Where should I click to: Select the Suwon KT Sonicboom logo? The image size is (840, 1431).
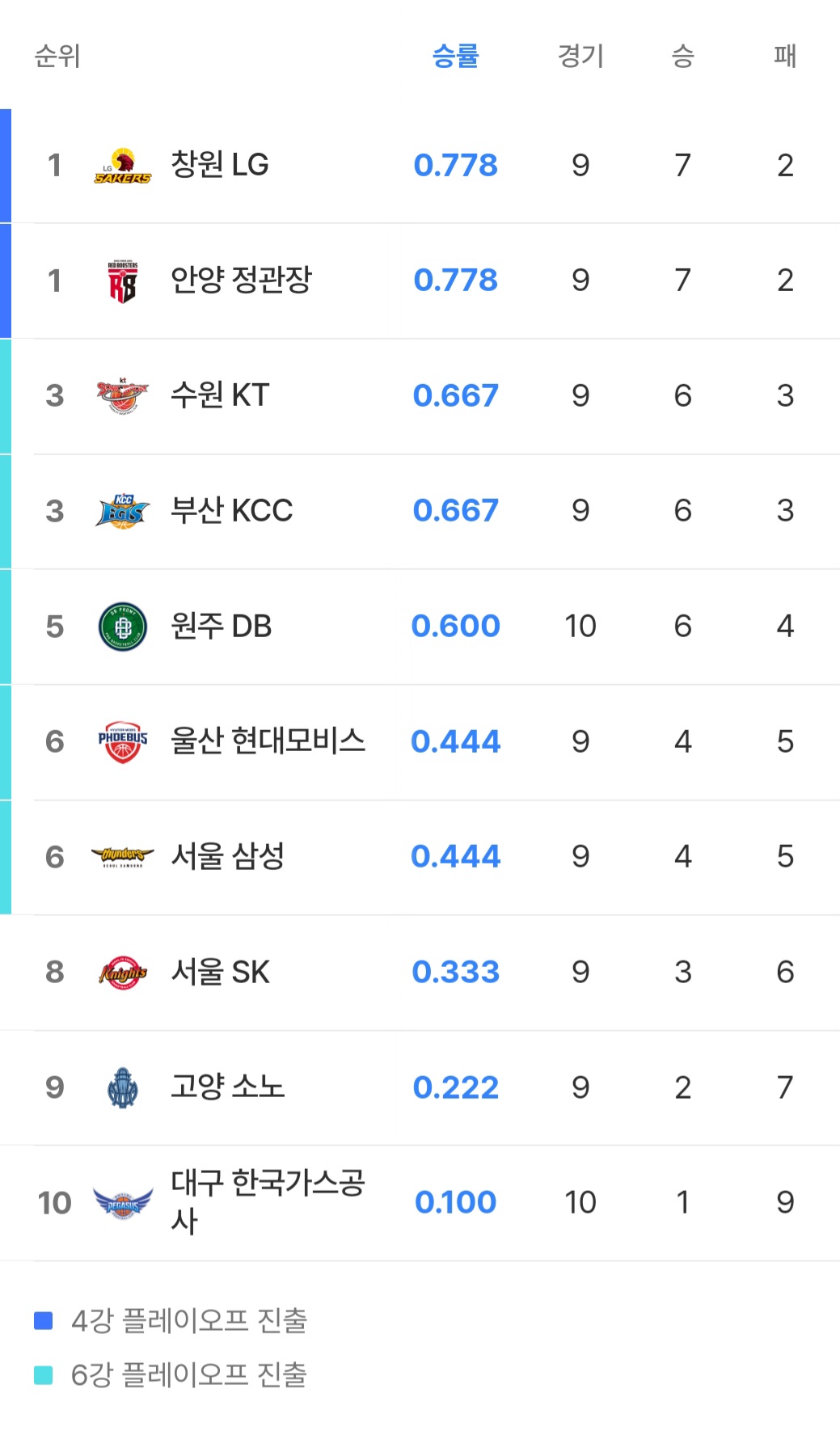122,396
